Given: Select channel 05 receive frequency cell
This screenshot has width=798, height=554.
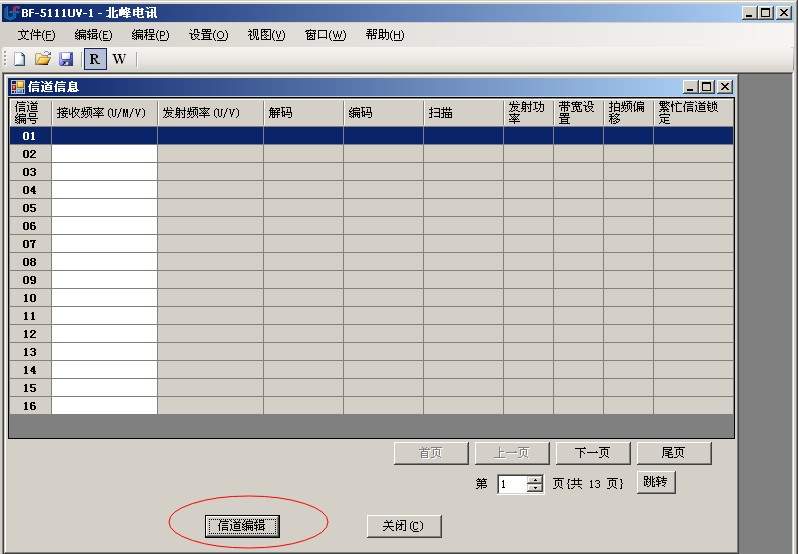Looking at the screenshot, I should 104,208.
